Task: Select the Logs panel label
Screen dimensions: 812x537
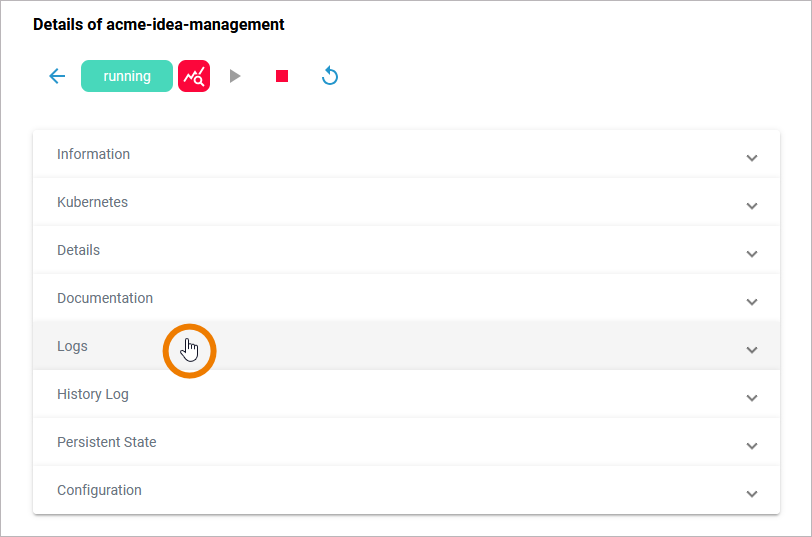Action: coord(72,346)
